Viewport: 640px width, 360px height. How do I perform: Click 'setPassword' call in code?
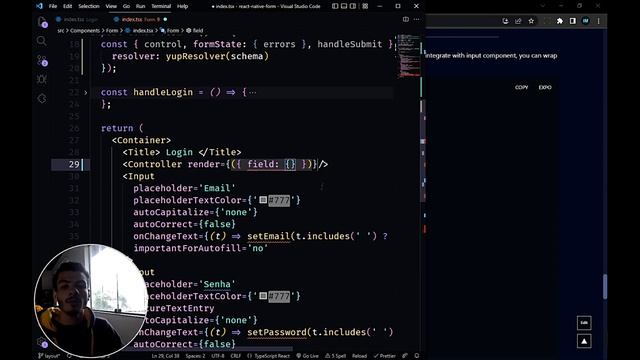click(277, 332)
